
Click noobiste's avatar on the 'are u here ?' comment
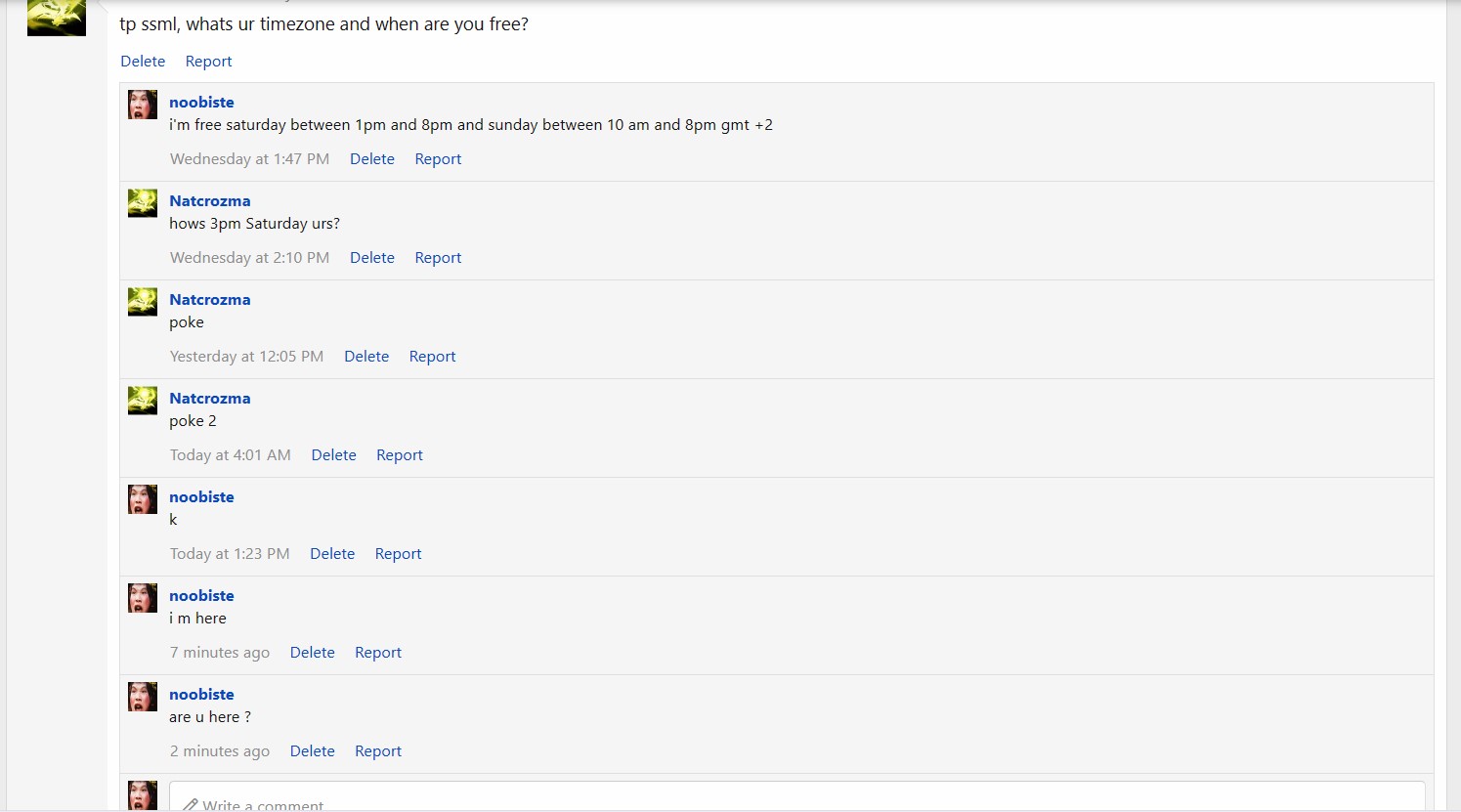(x=143, y=697)
